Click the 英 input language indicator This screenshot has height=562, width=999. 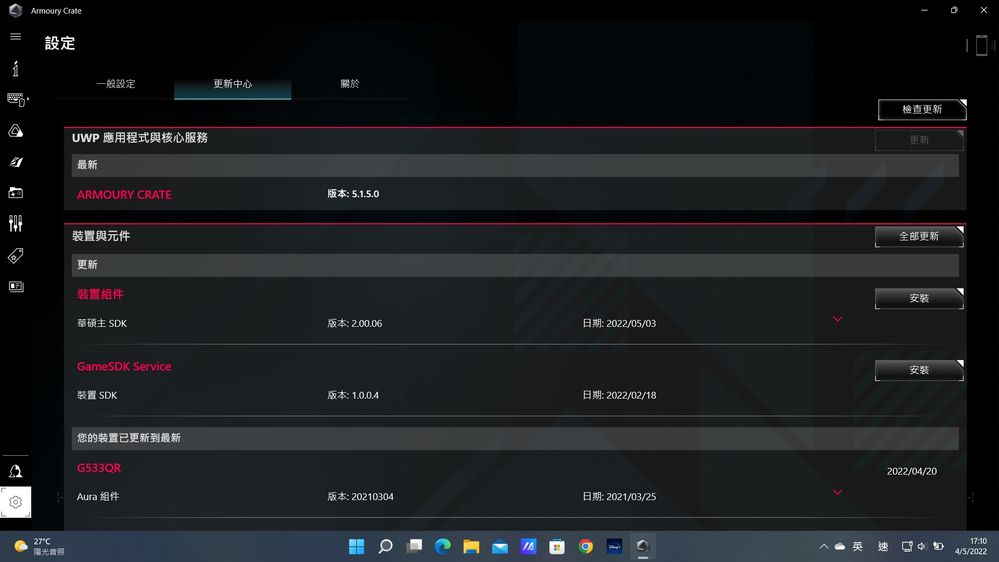tap(858, 547)
